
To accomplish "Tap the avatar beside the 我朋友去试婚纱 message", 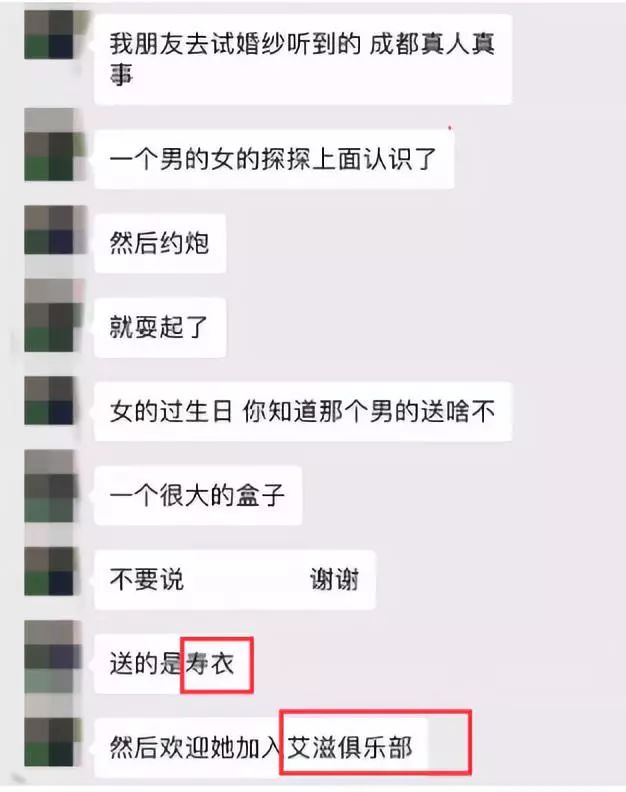I will [x=49, y=34].
